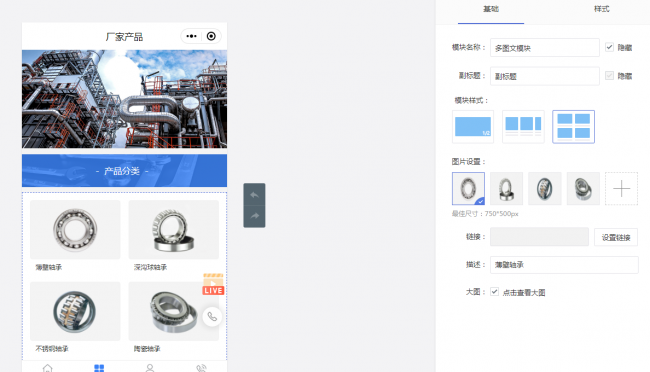Tap the floating phone call icon
Viewport: 650px width, 372px height.
[x=212, y=317]
